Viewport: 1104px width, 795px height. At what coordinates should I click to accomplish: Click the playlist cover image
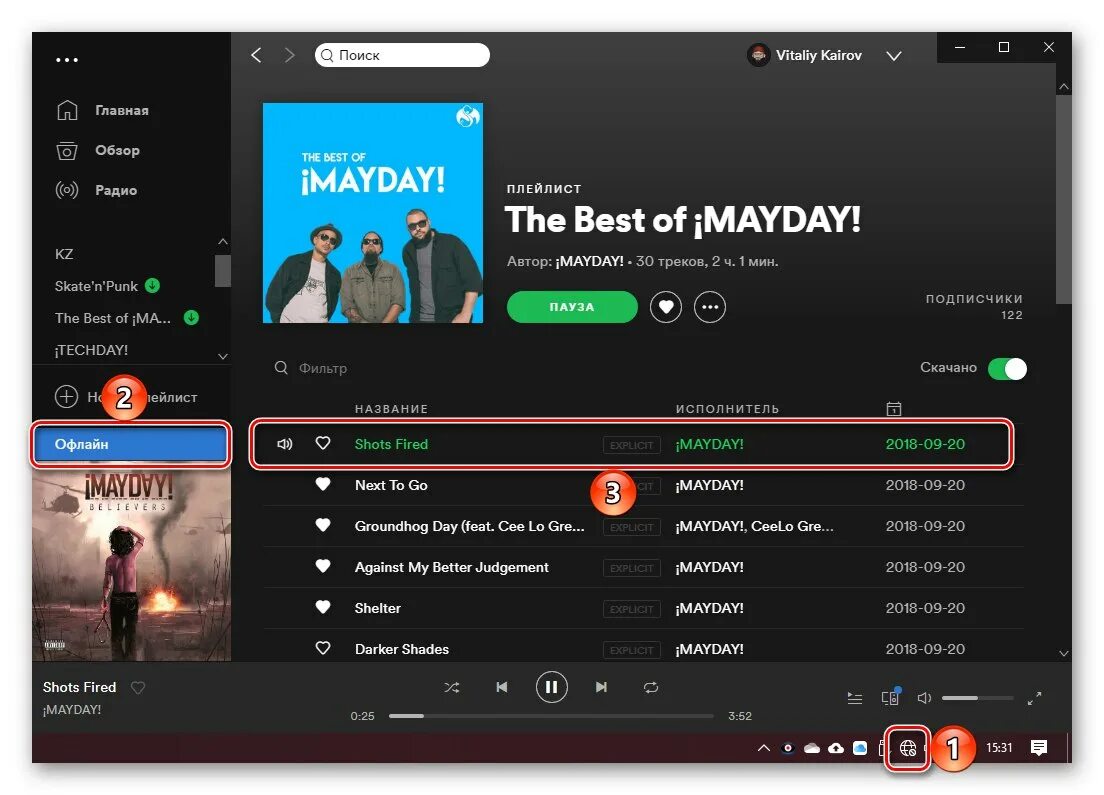click(x=373, y=213)
